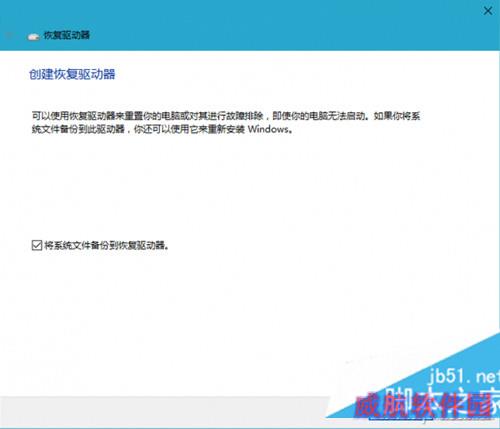Click the recovery drive icon in title bar
This screenshot has width=500, height=429.
[x=33, y=36]
